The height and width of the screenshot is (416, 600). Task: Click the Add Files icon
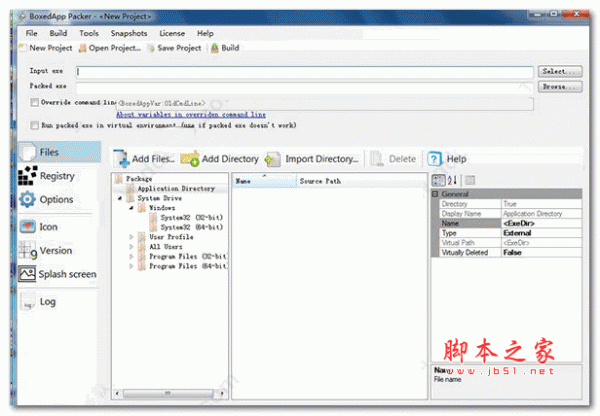[x=122, y=159]
